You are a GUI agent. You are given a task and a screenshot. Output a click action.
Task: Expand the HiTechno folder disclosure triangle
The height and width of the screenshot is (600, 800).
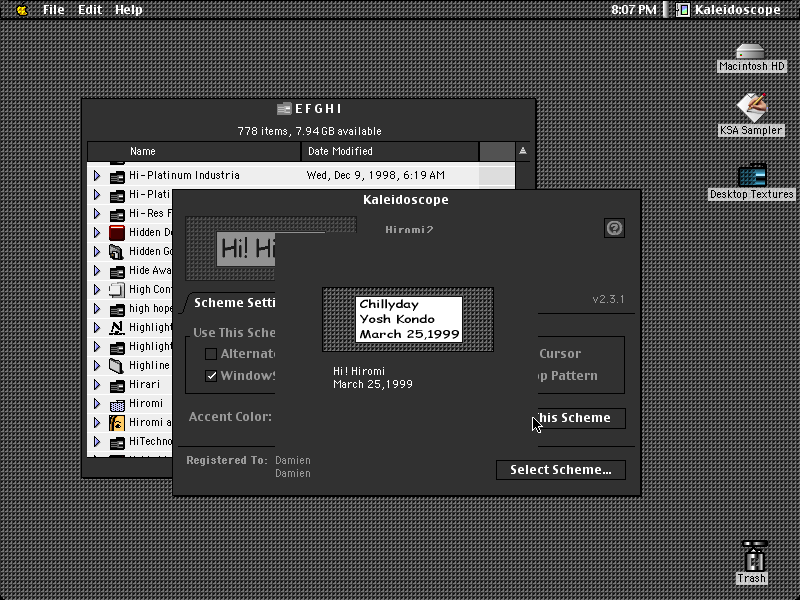tap(97, 441)
